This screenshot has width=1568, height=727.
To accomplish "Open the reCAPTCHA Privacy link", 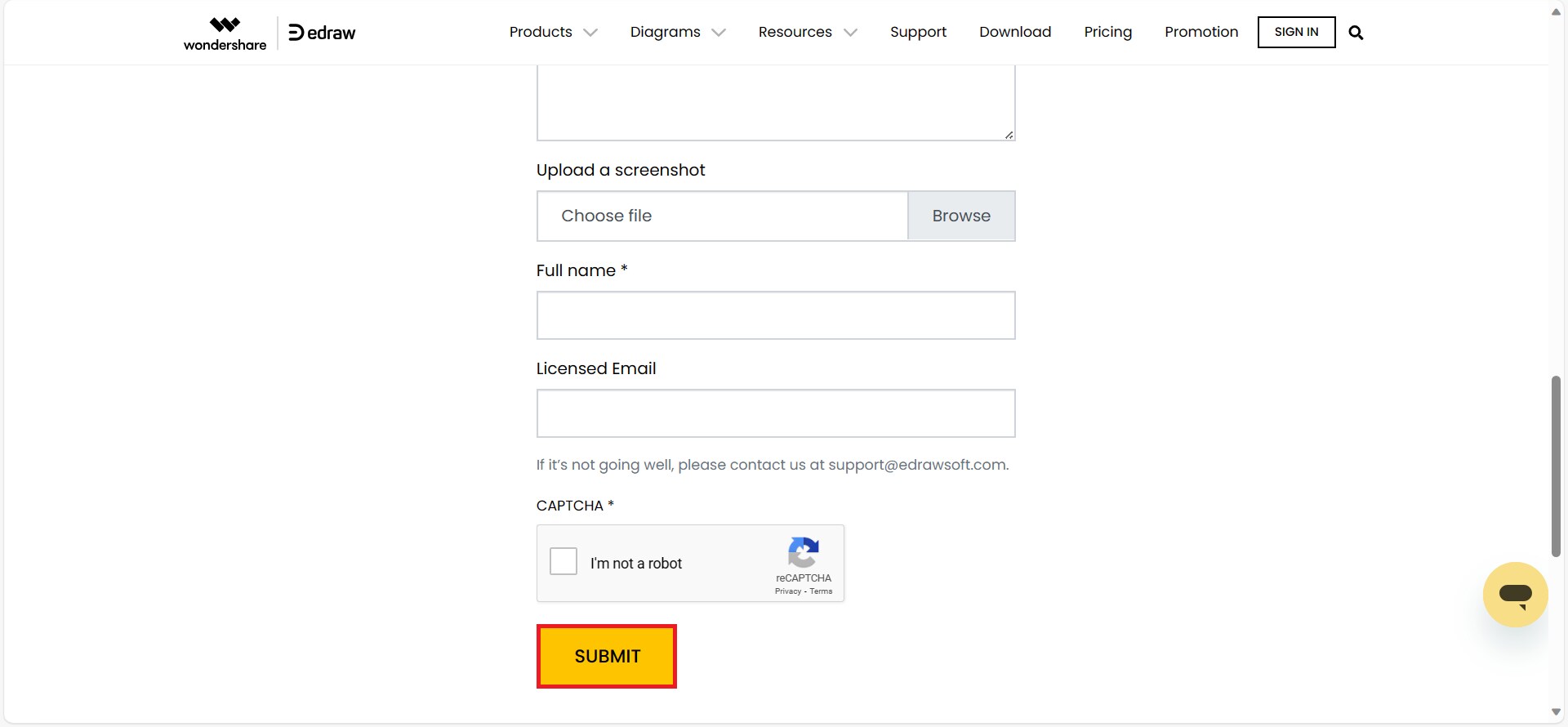I will click(x=787, y=591).
